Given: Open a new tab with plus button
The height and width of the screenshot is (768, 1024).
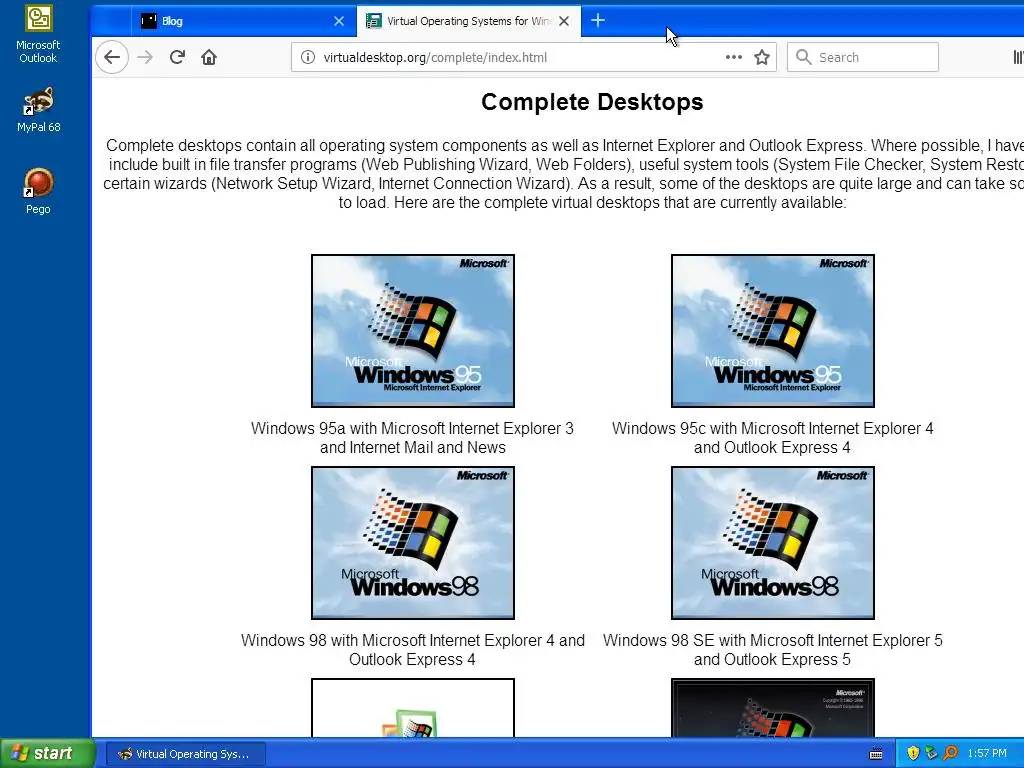Looking at the screenshot, I should coord(598,21).
